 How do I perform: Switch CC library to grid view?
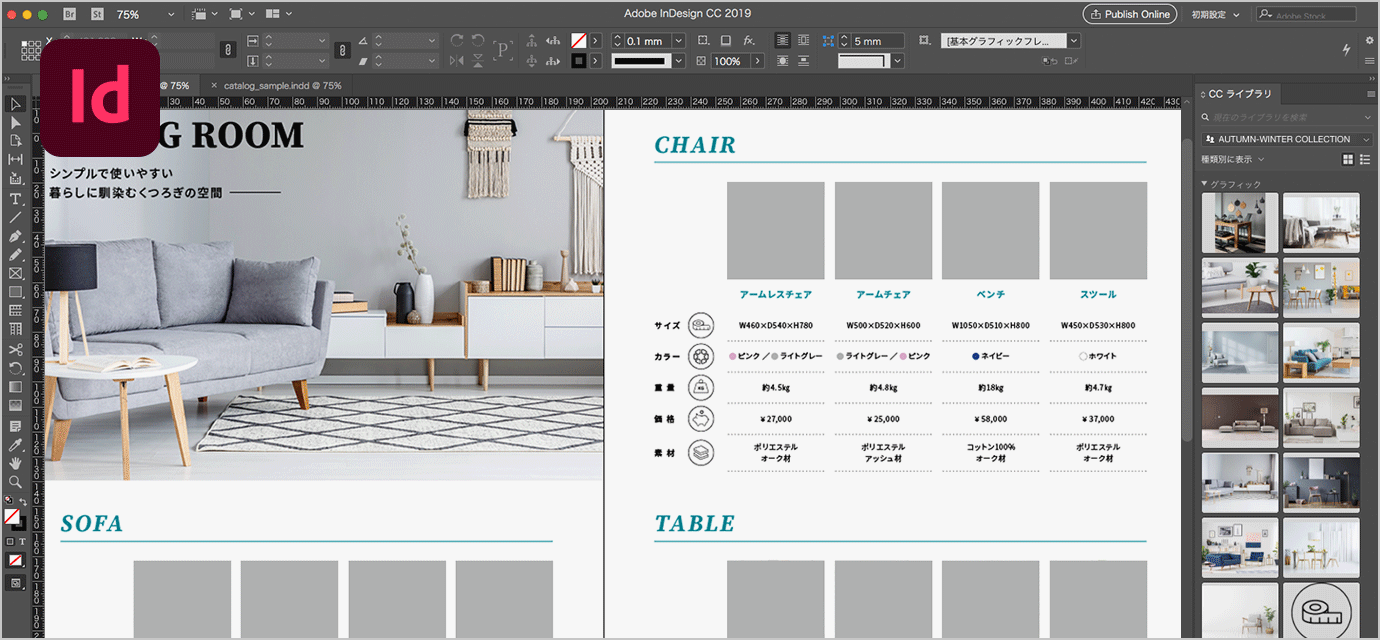pyautogui.click(x=1347, y=160)
